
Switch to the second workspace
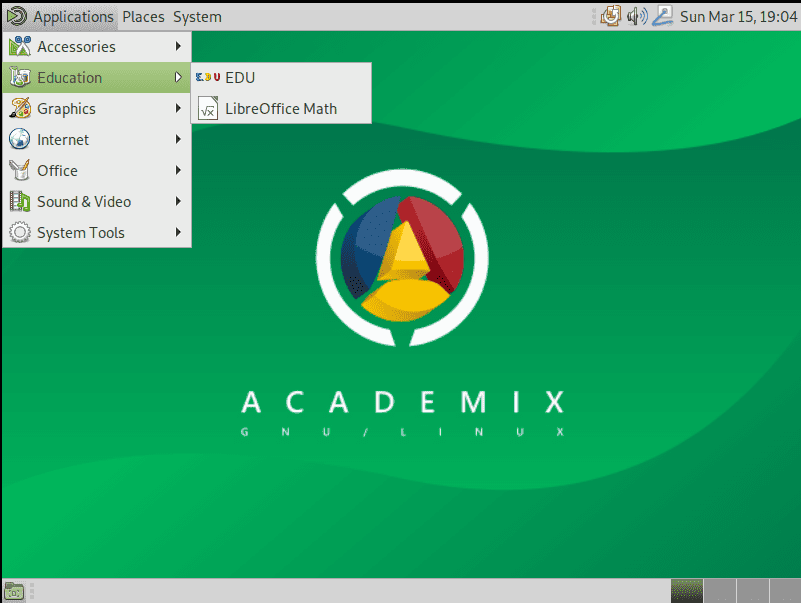tap(720, 591)
